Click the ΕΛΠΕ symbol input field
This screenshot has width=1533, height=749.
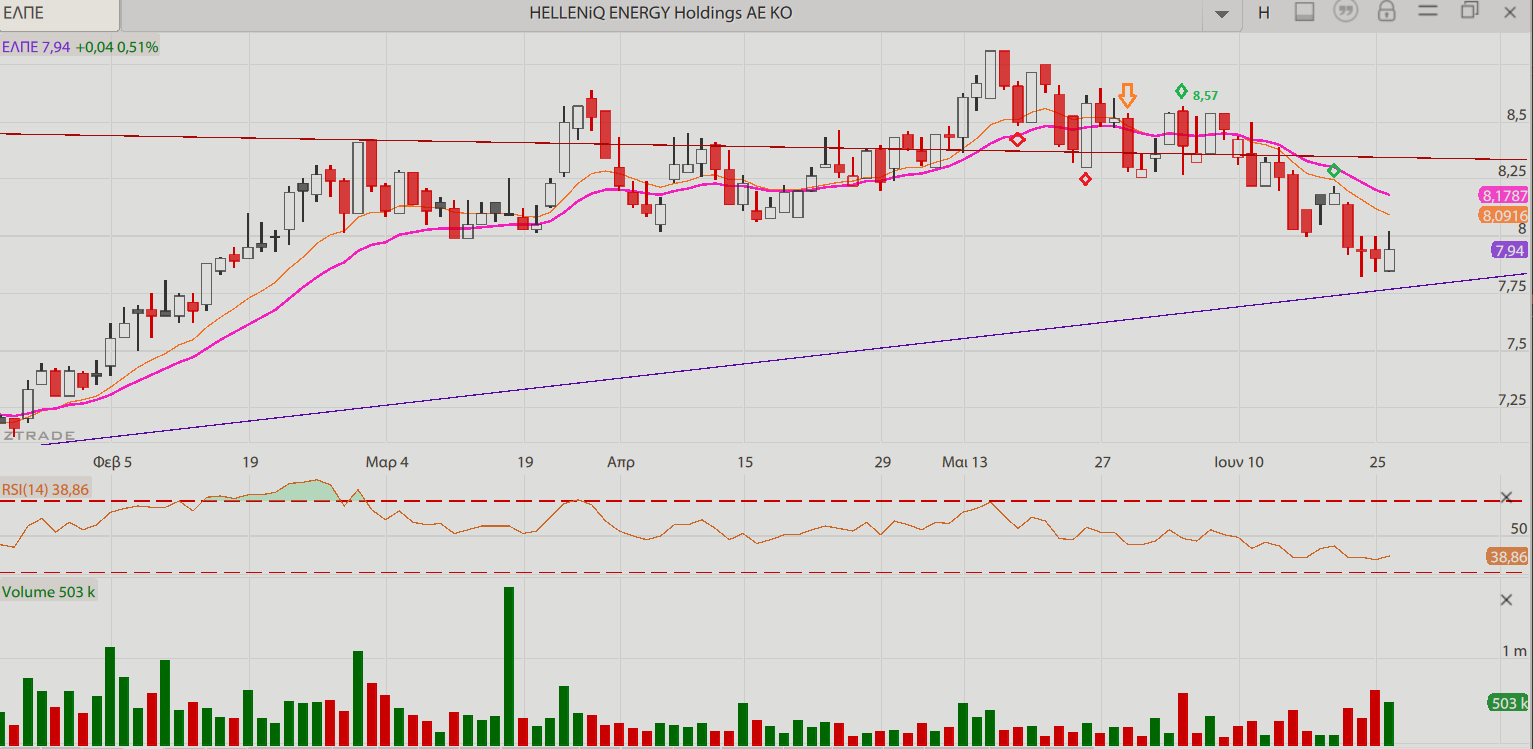click(60, 14)
